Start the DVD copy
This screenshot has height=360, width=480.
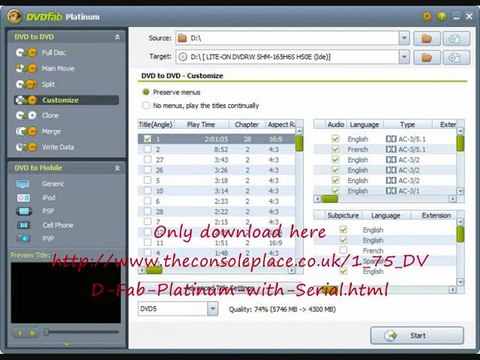(417, 335)
